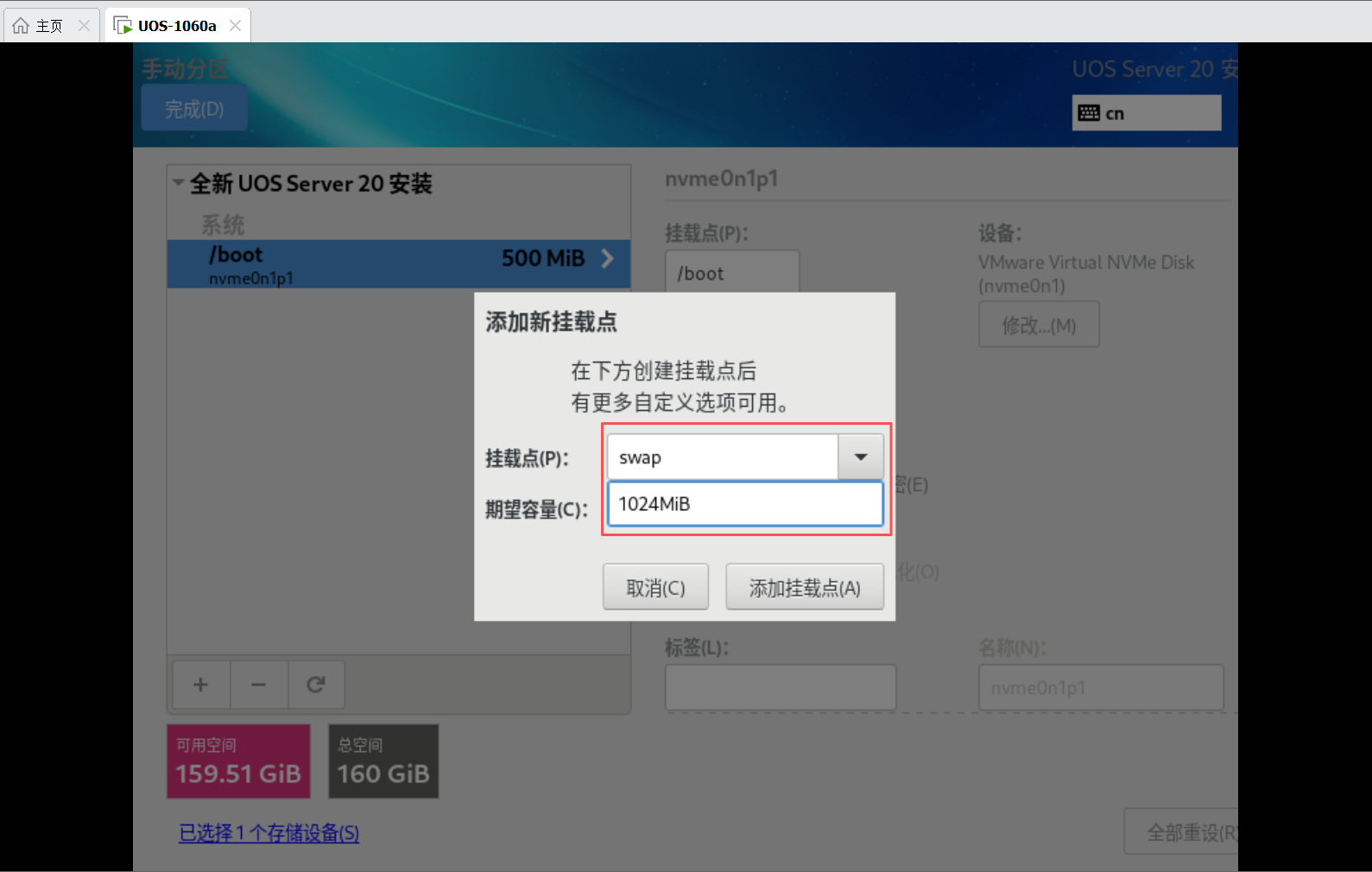Open the mount point dropdown arrow in dialog
Viewport: 1372px width, 872px height.
click(x=861, y=457)
